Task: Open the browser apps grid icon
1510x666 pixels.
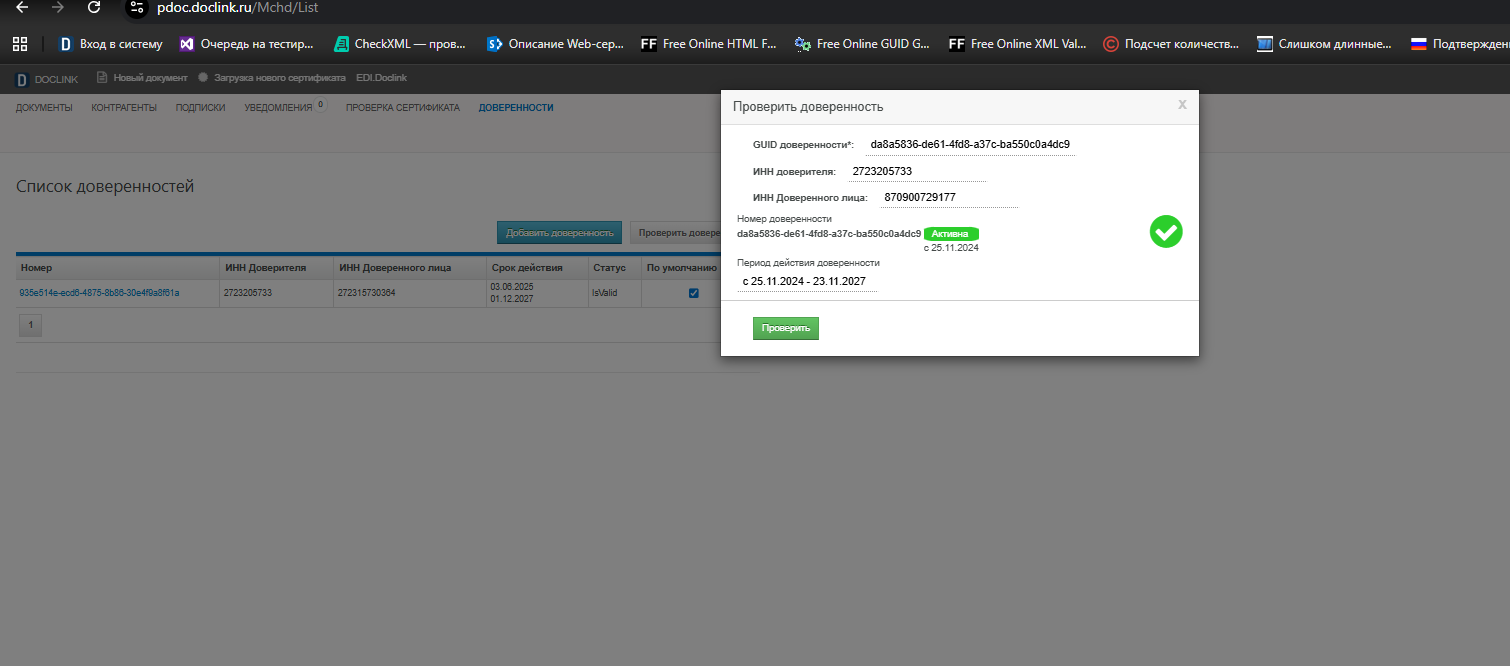Action: pyautogui.click(x=19, y=44)
